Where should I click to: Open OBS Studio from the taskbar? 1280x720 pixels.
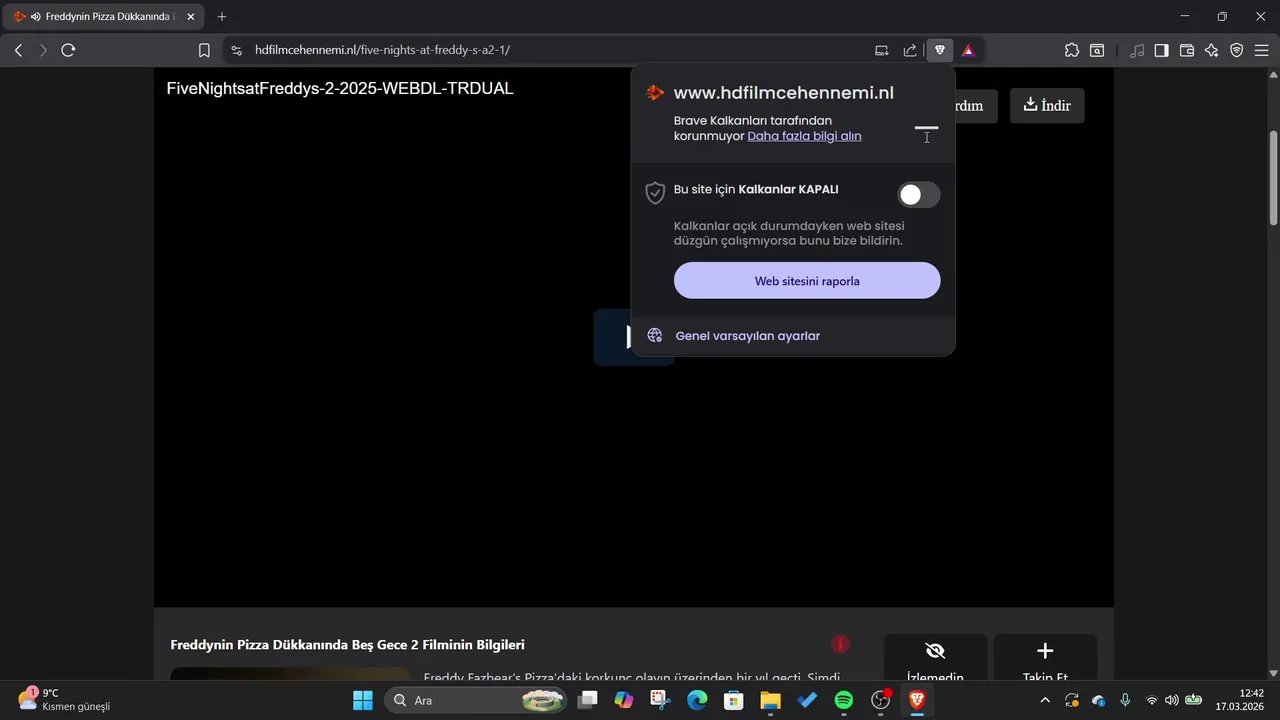[x=880, y=700]
